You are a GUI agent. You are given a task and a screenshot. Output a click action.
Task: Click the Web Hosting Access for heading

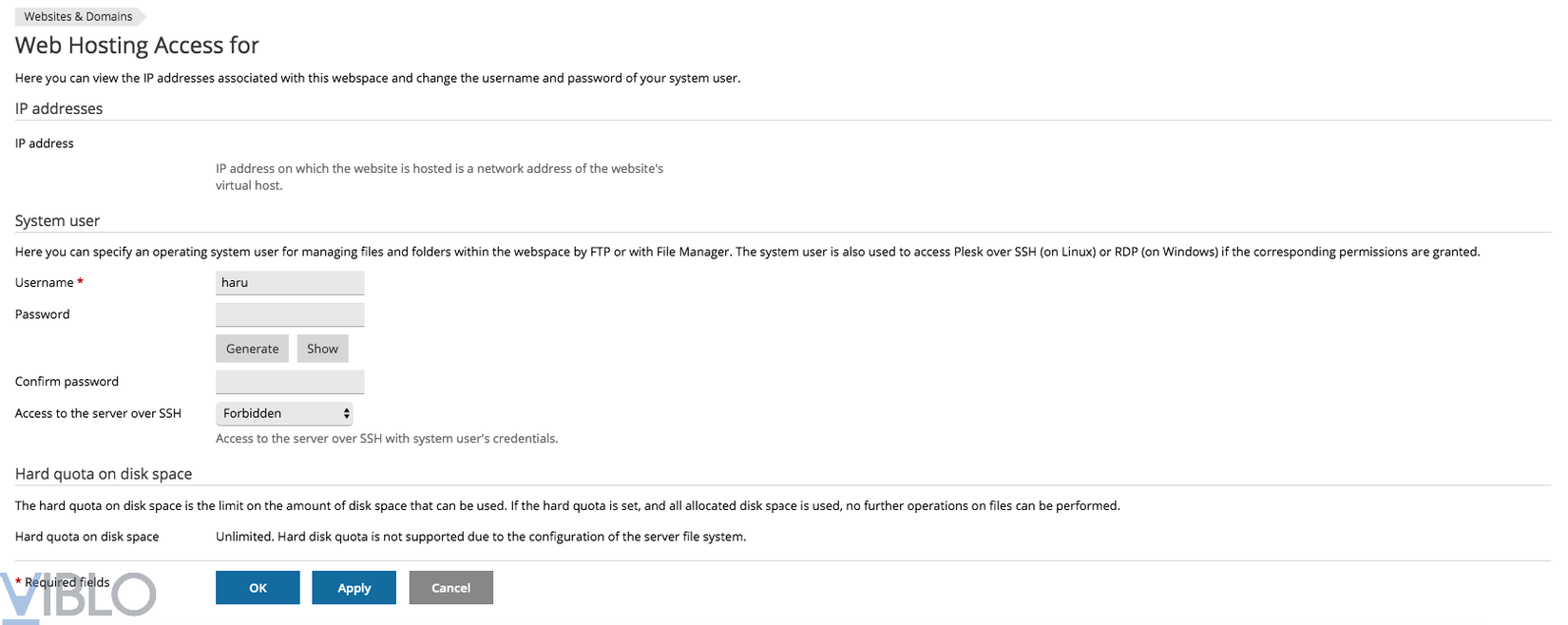[x=137, y=46]
